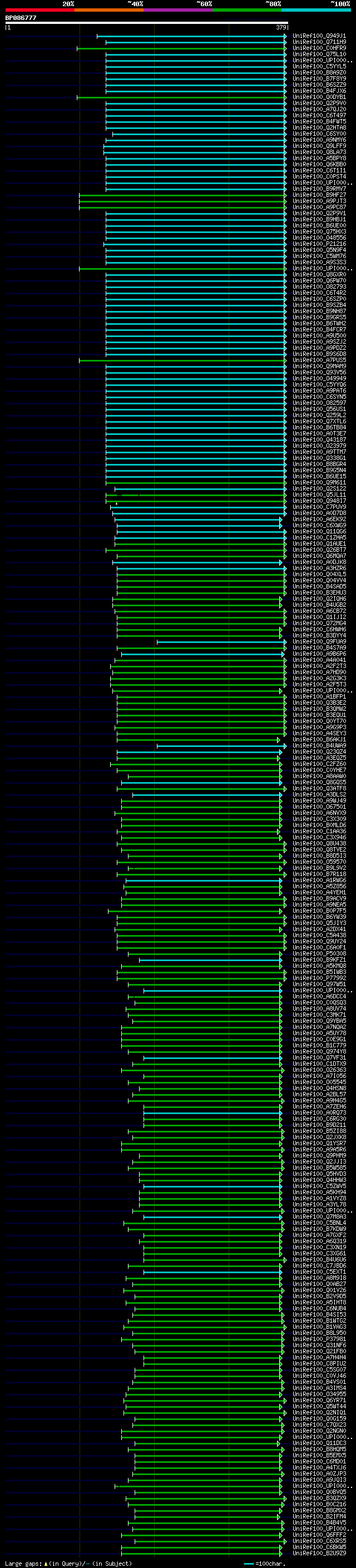The width and height of the screenshot is (356, 1568).
Task: Select hit label UniRef100_A9PJT3
Action: (319, 201)
